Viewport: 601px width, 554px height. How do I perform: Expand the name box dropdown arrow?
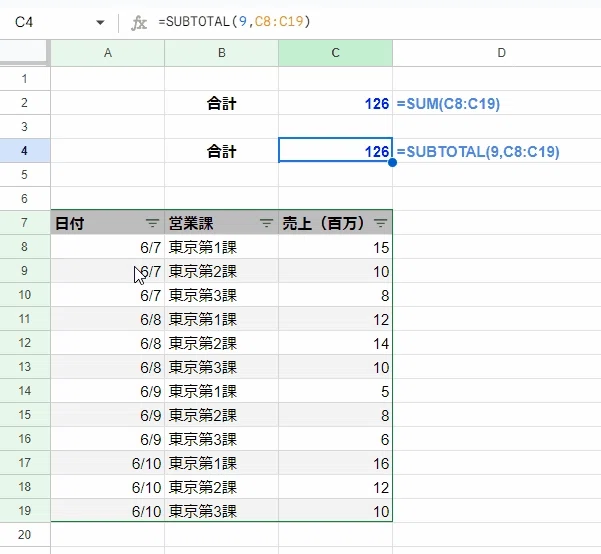click(x=100, y=23)
